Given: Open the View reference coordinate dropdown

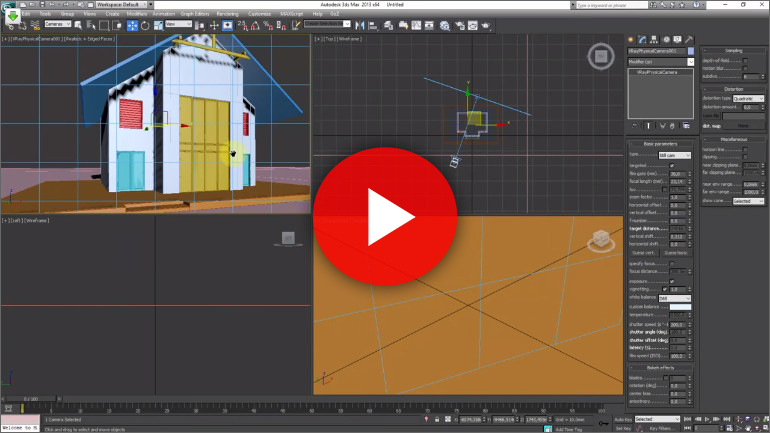Looking at the screenshot, I should tap(178, 24).
